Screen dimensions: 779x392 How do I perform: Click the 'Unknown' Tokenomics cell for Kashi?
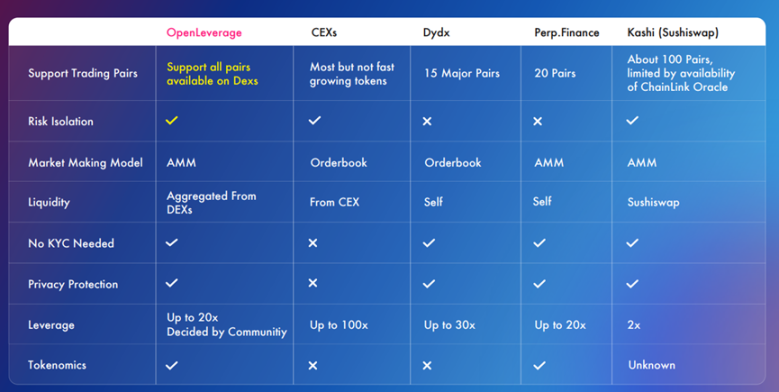651,365
